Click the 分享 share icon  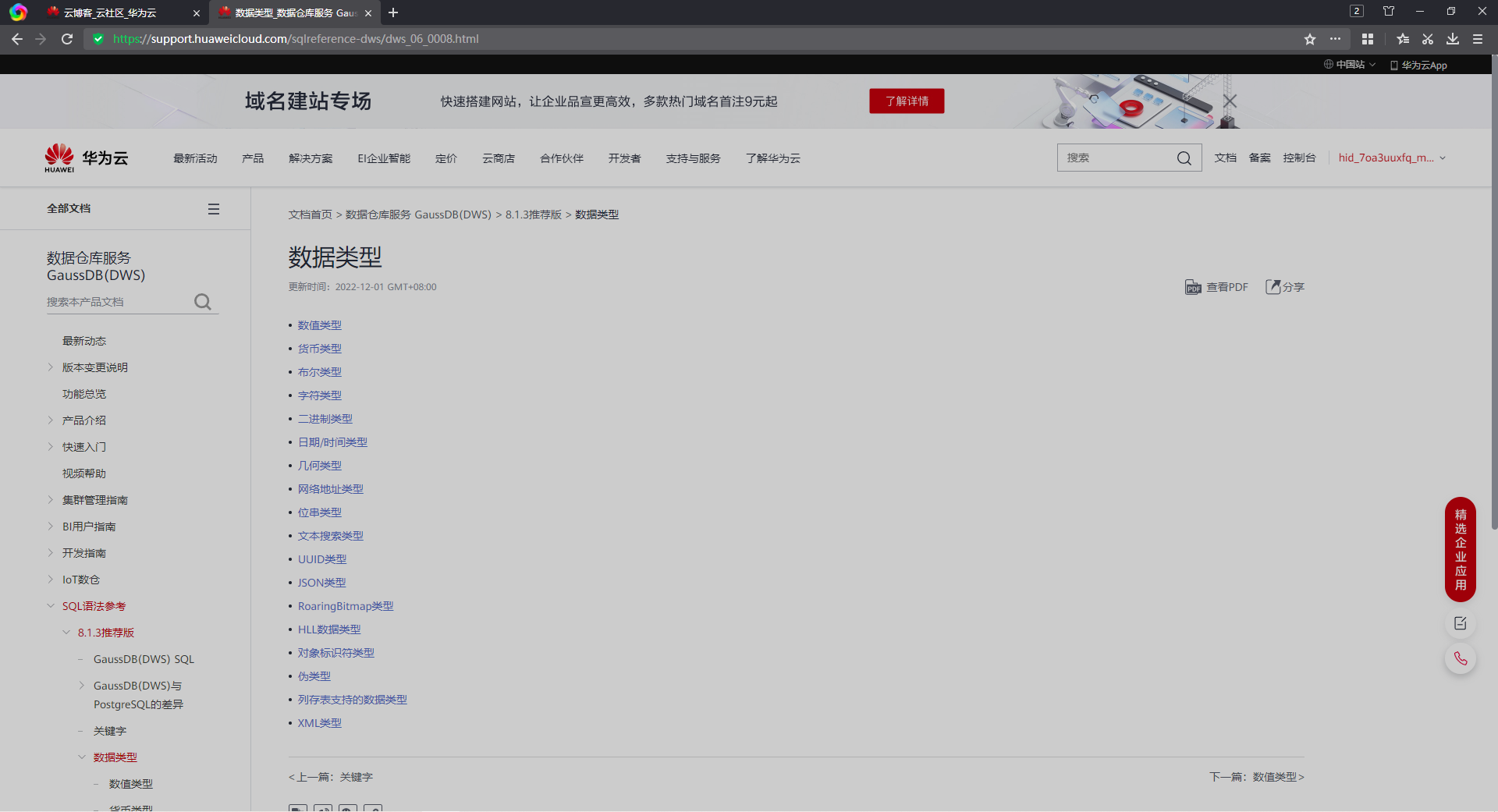1285,287
